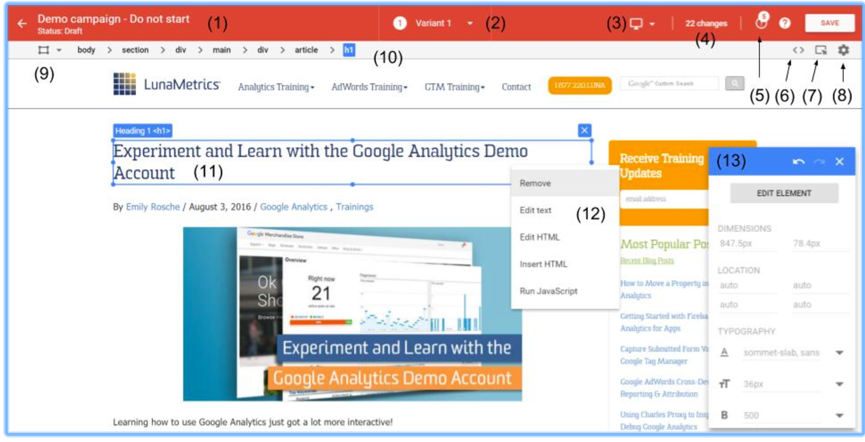
Task: Open diagnostics icon with notification badge
Action: 760,23
